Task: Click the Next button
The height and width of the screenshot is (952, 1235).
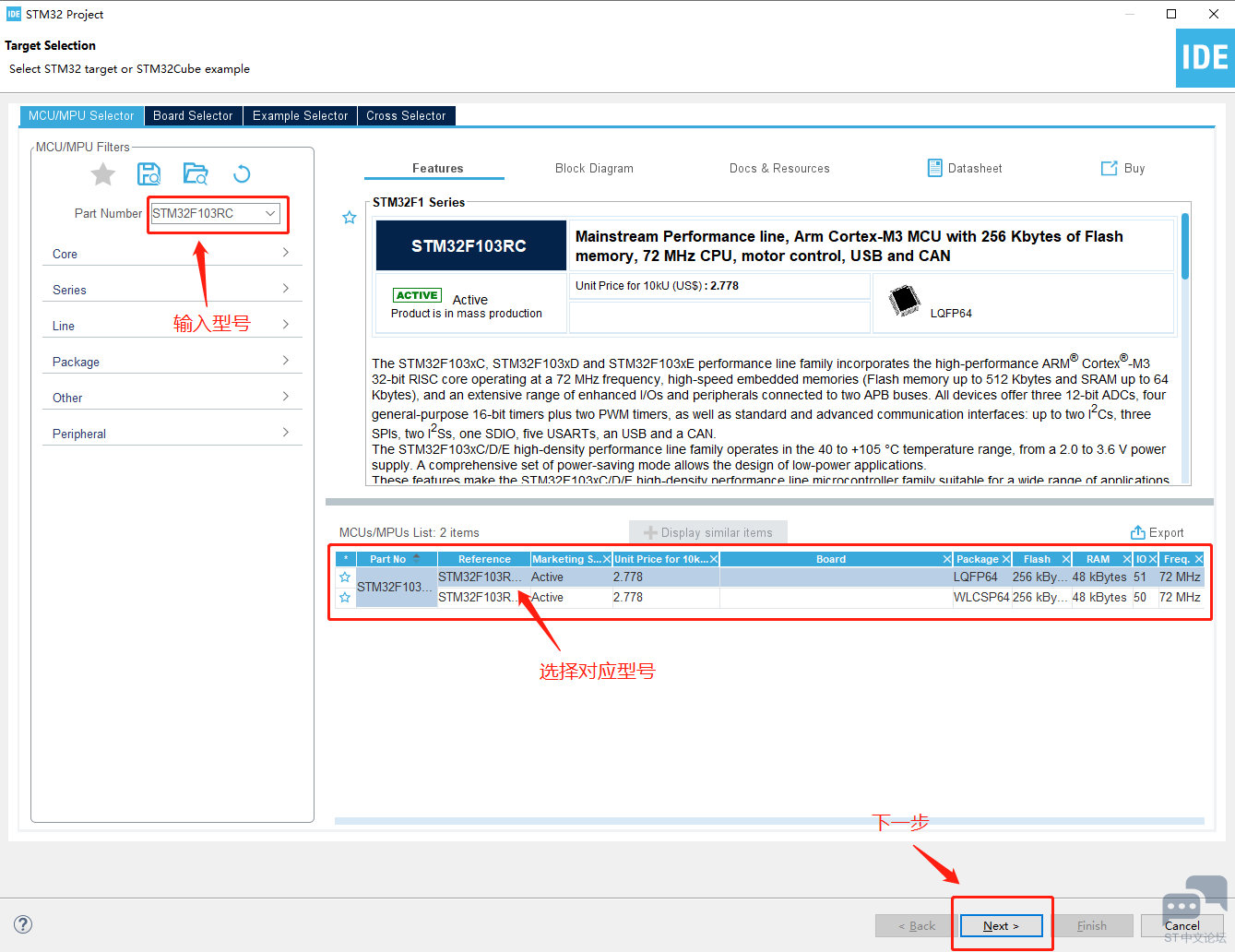Action: (x=1001, y=925)
